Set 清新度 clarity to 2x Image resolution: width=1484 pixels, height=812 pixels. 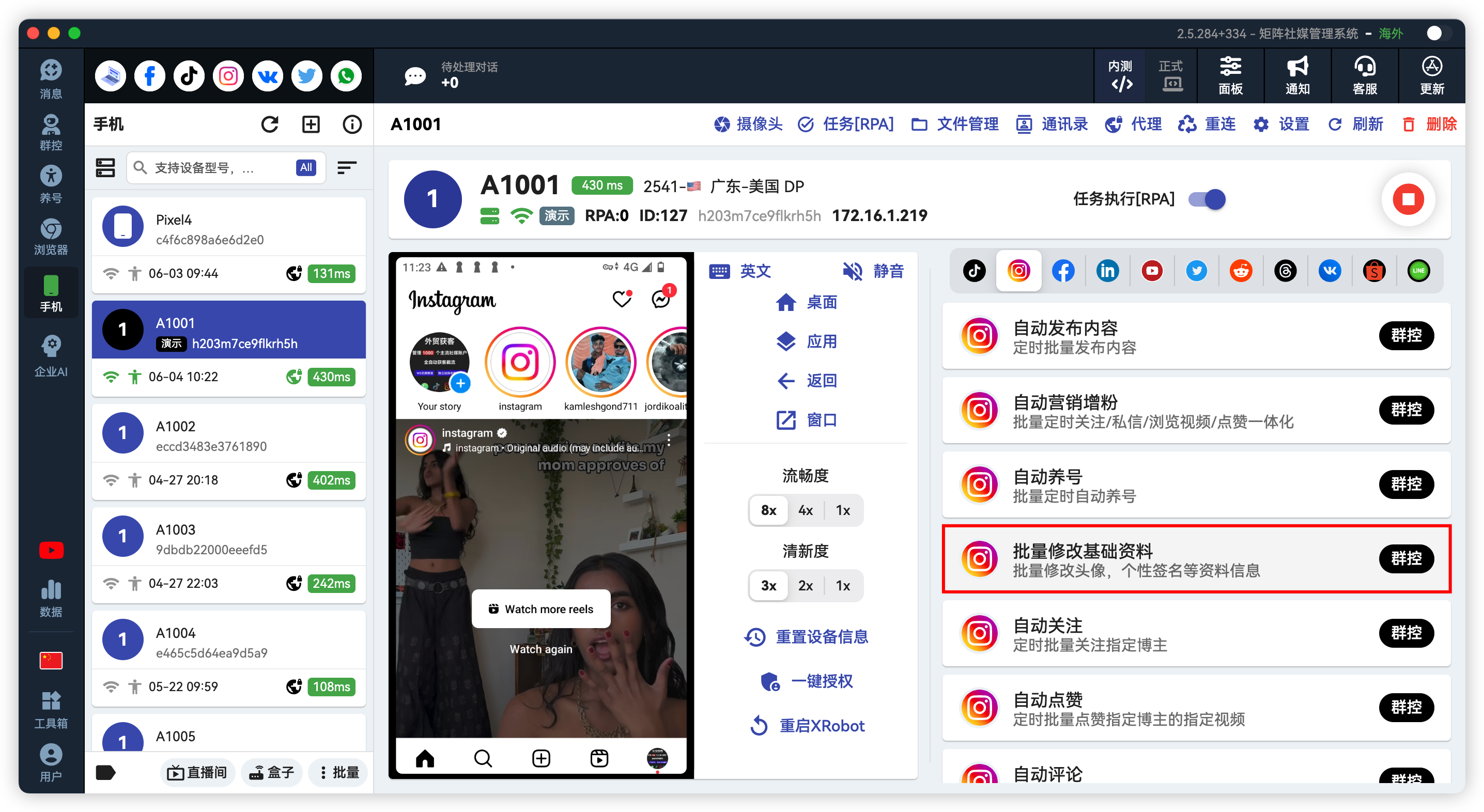point(806,586)
